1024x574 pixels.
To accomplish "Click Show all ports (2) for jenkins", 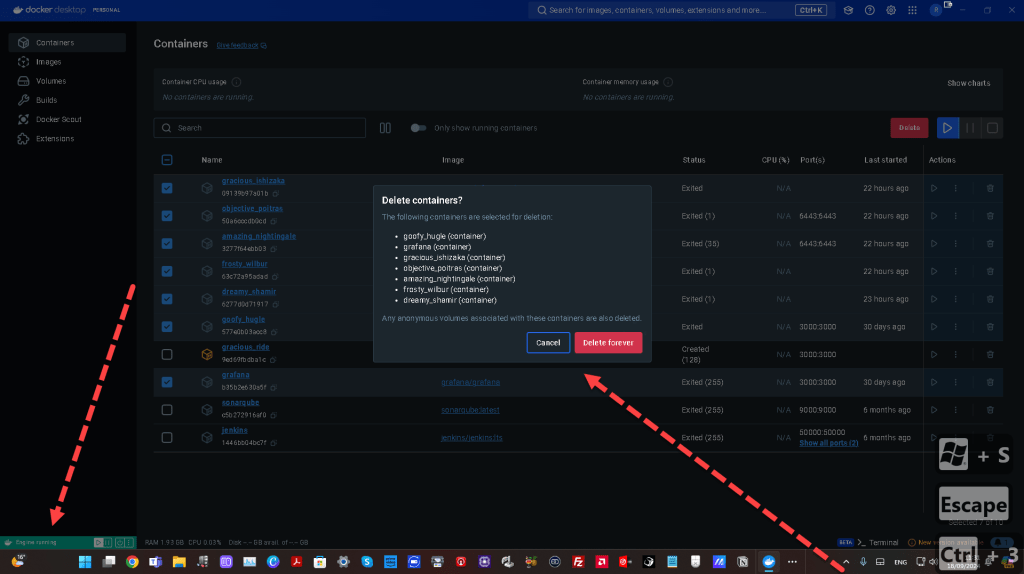I will tap(829, 443).
